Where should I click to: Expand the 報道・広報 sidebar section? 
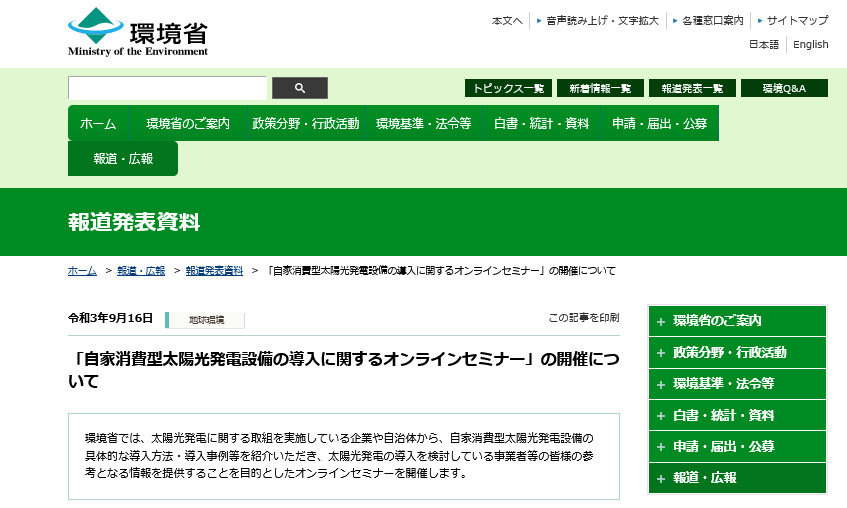(x=737, y=478)
